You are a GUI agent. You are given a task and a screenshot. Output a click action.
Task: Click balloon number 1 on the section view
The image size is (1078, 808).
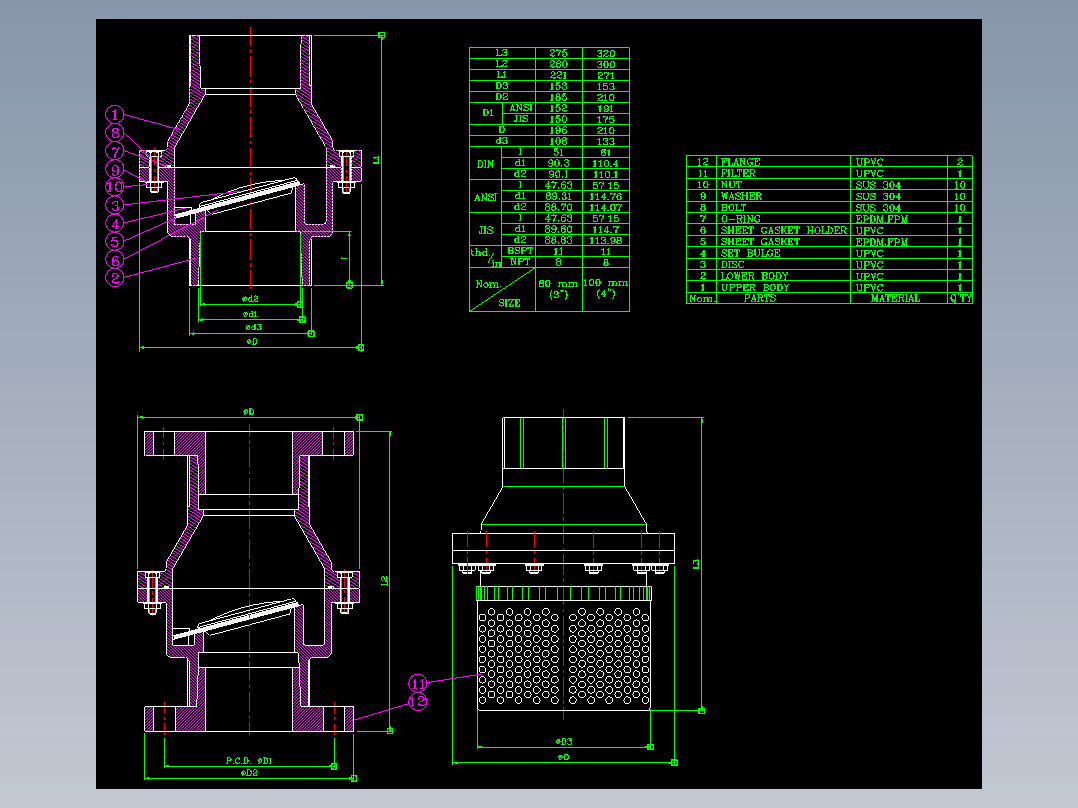(115, 114)
